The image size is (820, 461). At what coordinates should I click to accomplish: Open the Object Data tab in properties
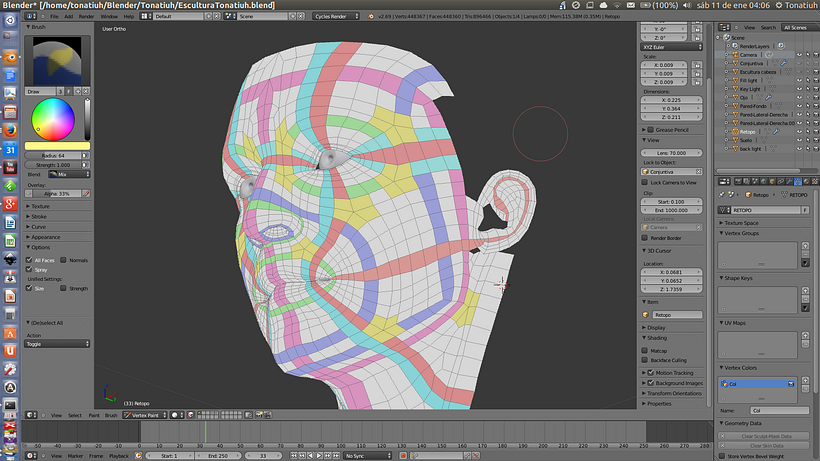[798, 181]
